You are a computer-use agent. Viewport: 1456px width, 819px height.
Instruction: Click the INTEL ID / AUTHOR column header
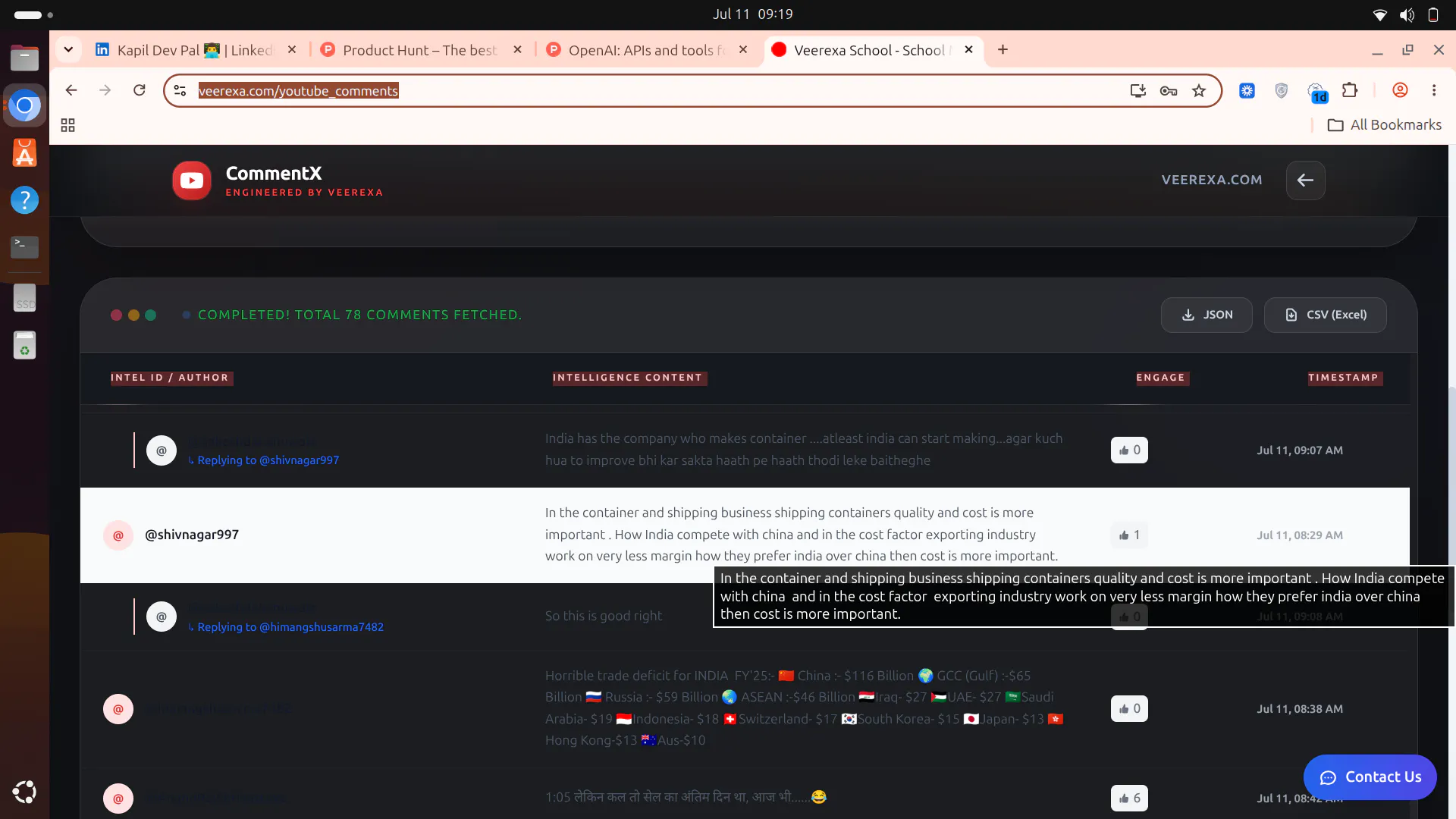pyautogui.click(x=170, y=378)
